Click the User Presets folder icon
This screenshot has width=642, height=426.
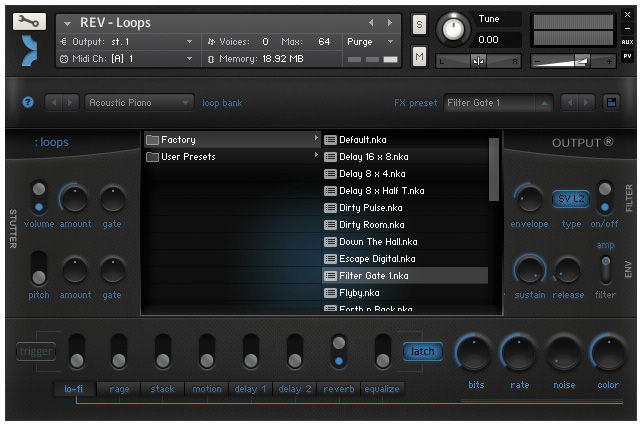[x=152, y=157]
